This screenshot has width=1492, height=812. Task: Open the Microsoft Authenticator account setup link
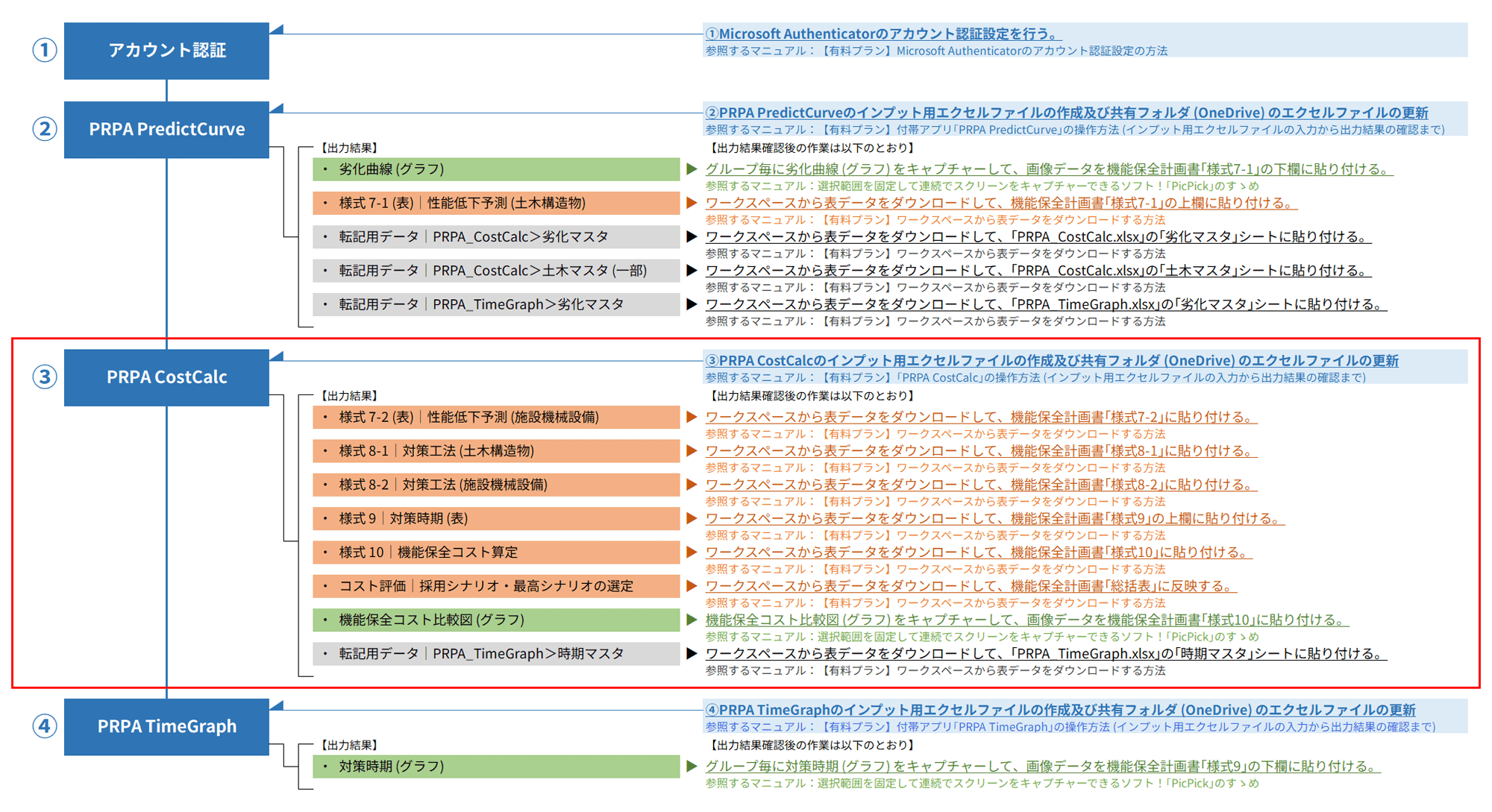coord(883,34)
